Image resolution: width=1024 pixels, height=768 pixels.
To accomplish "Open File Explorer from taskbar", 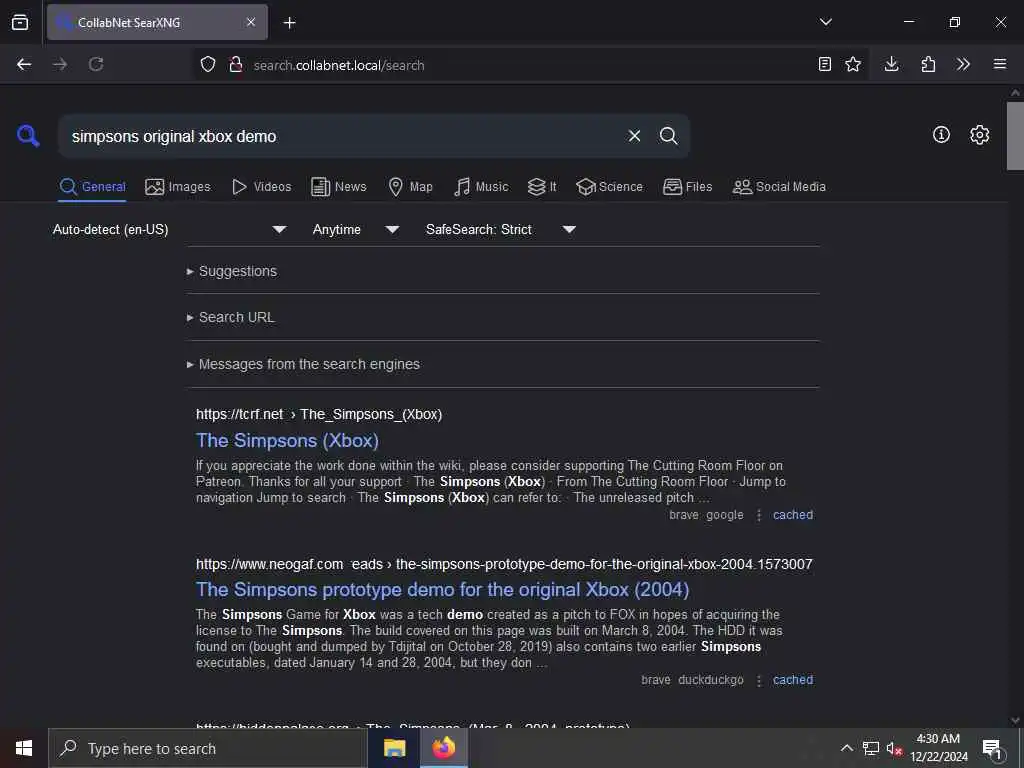I will coord(394,748).
